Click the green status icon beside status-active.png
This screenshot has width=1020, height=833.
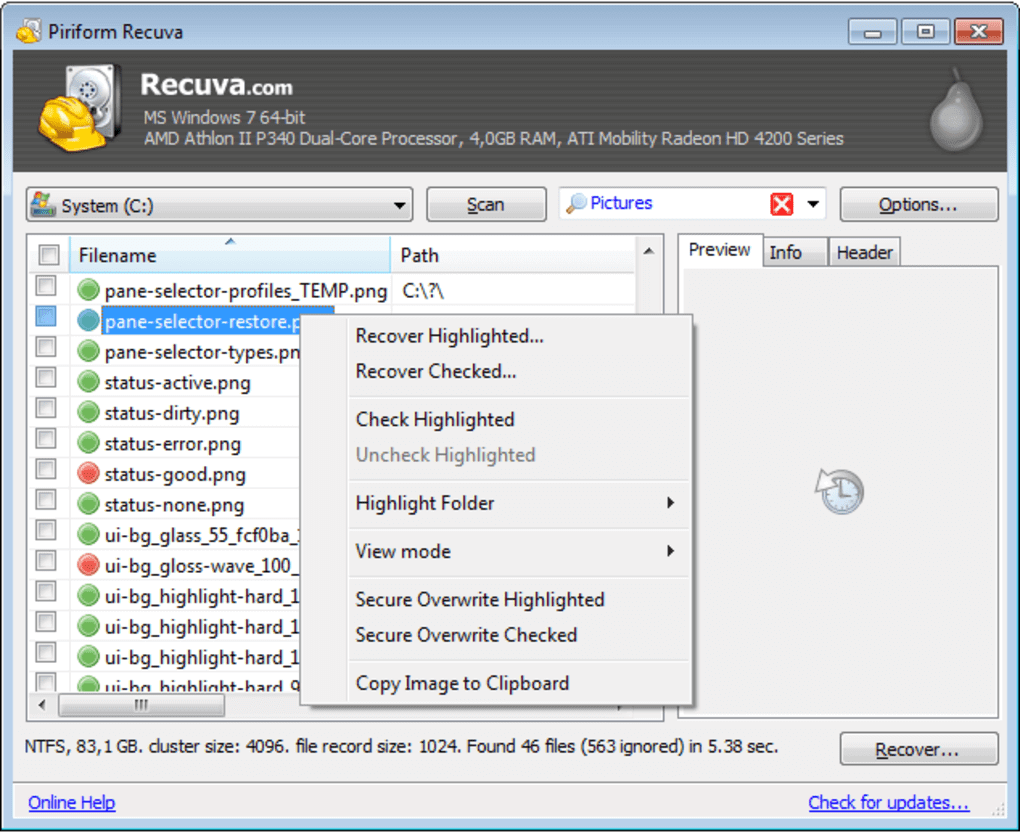[88, 382]
